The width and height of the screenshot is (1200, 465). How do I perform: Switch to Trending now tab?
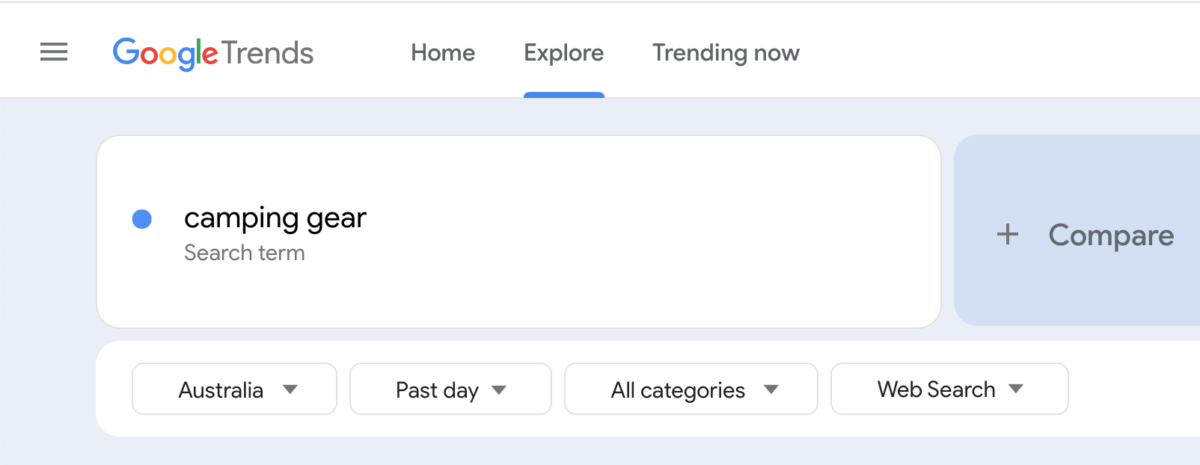726,53
